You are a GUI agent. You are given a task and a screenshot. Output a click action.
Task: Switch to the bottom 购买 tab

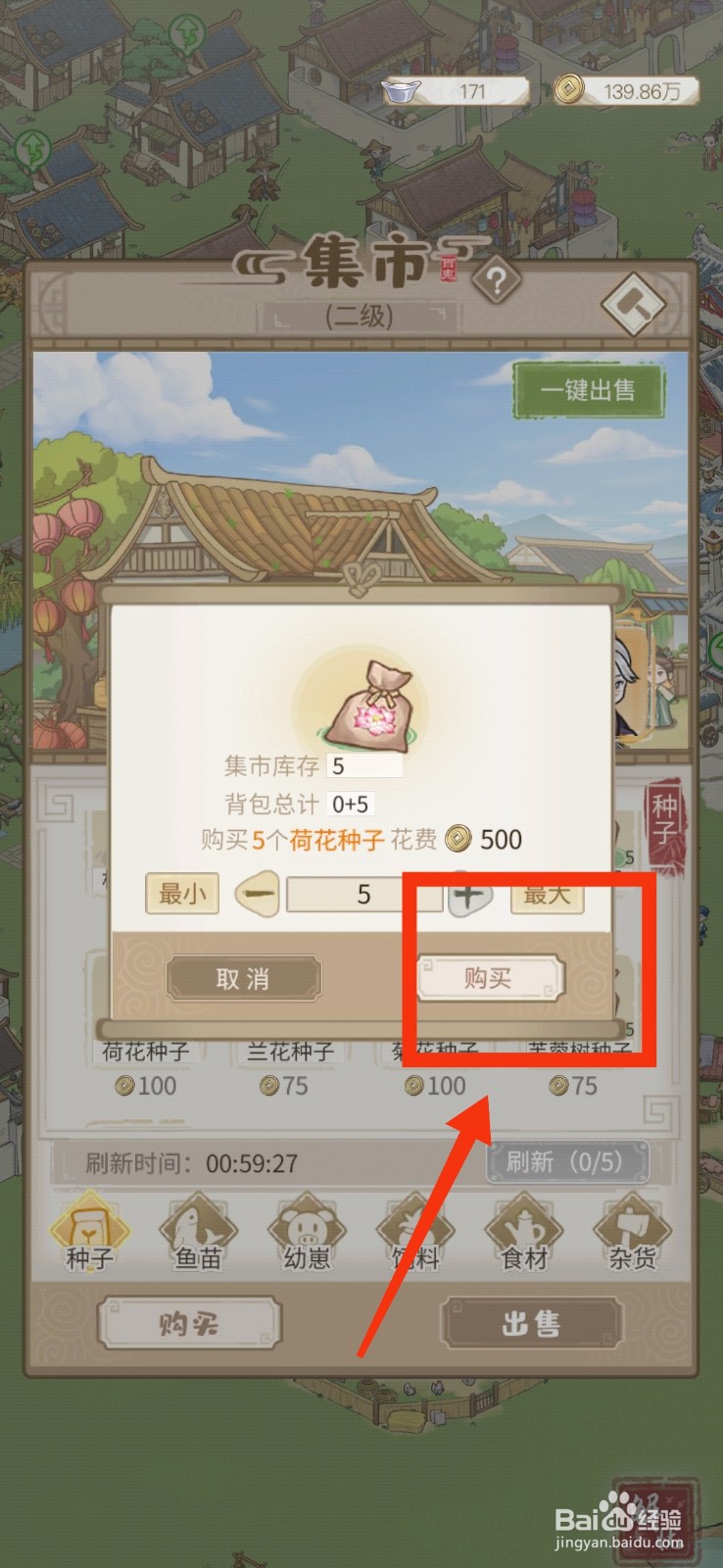[x=189, y=1324]
